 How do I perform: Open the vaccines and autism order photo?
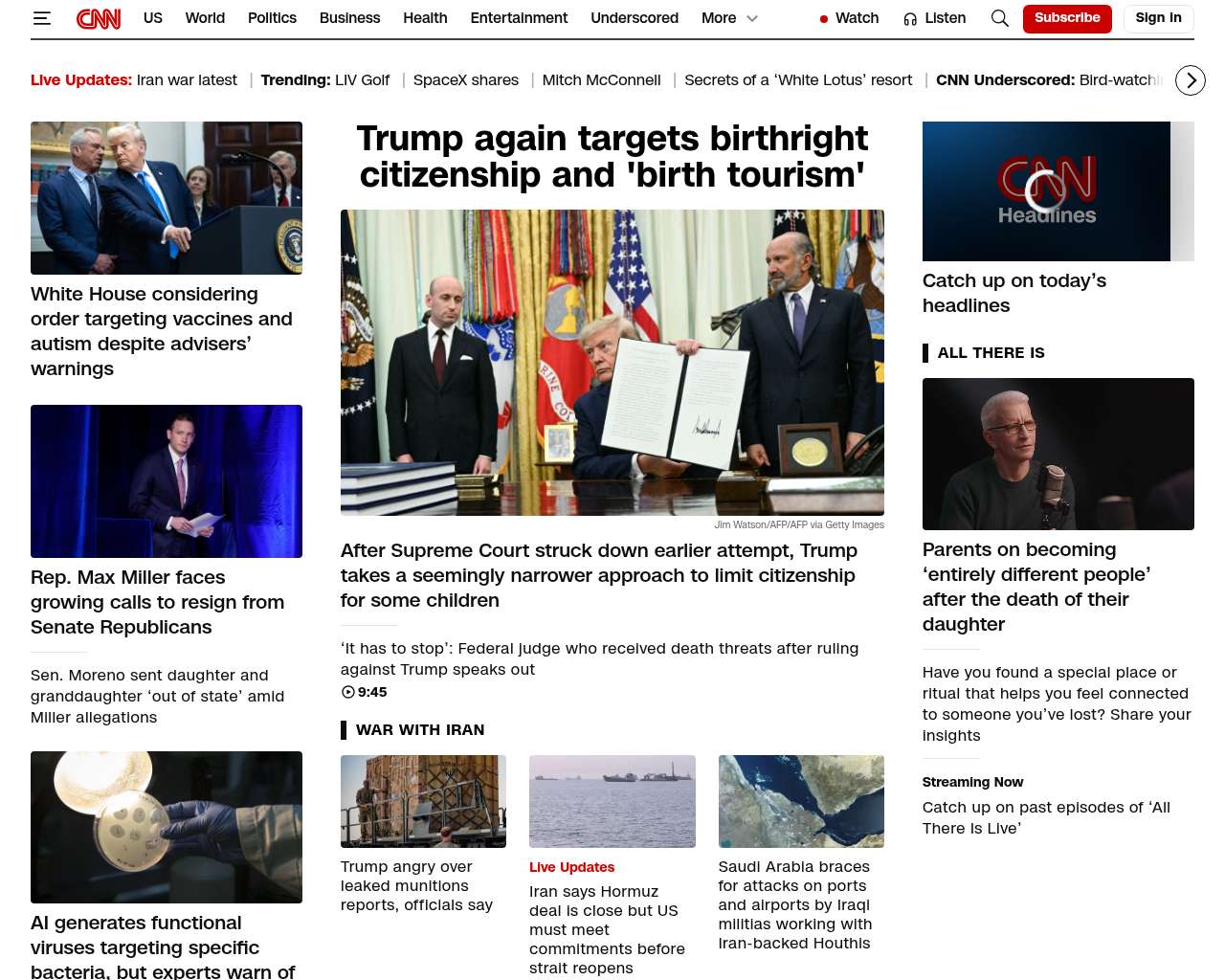pyautogui.click(x=167, y=198)
